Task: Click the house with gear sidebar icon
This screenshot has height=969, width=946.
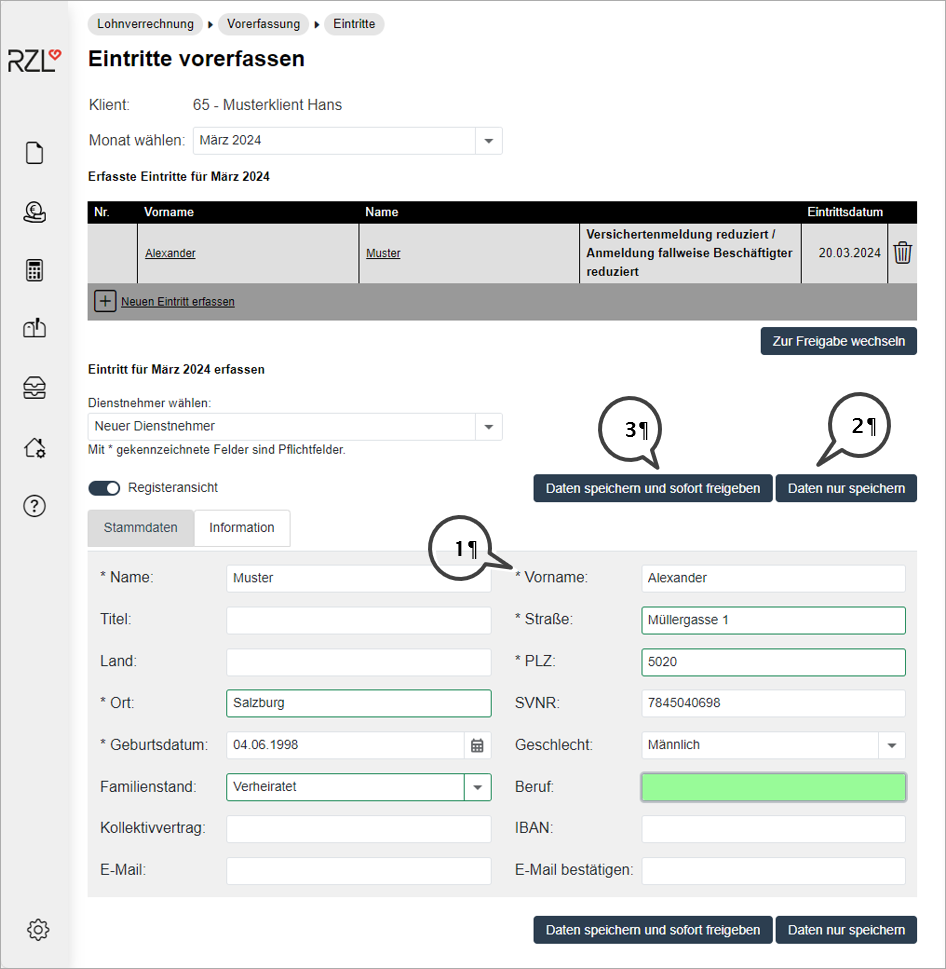Action: coord(35,448)
